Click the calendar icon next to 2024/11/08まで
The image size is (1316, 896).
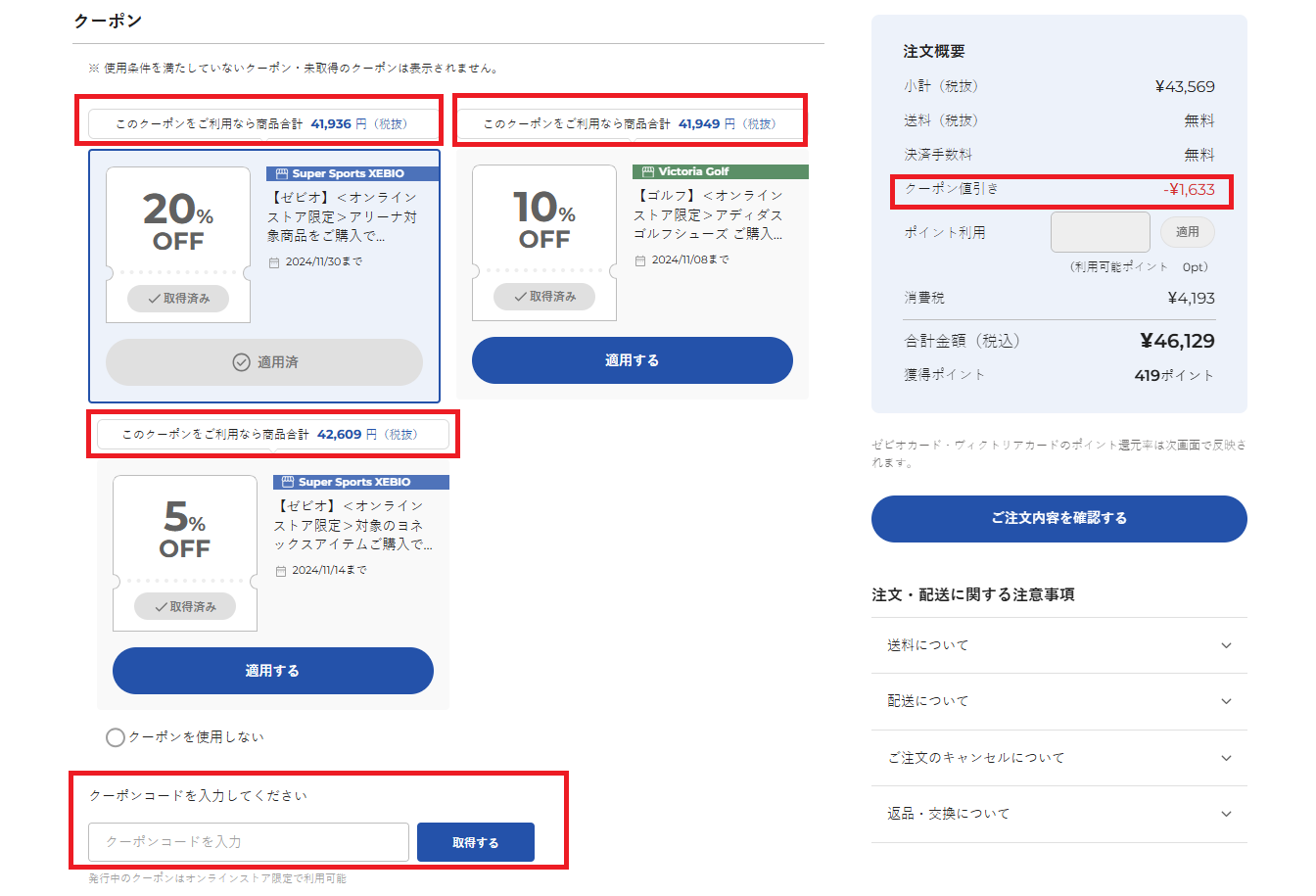(x=641, y=260)
